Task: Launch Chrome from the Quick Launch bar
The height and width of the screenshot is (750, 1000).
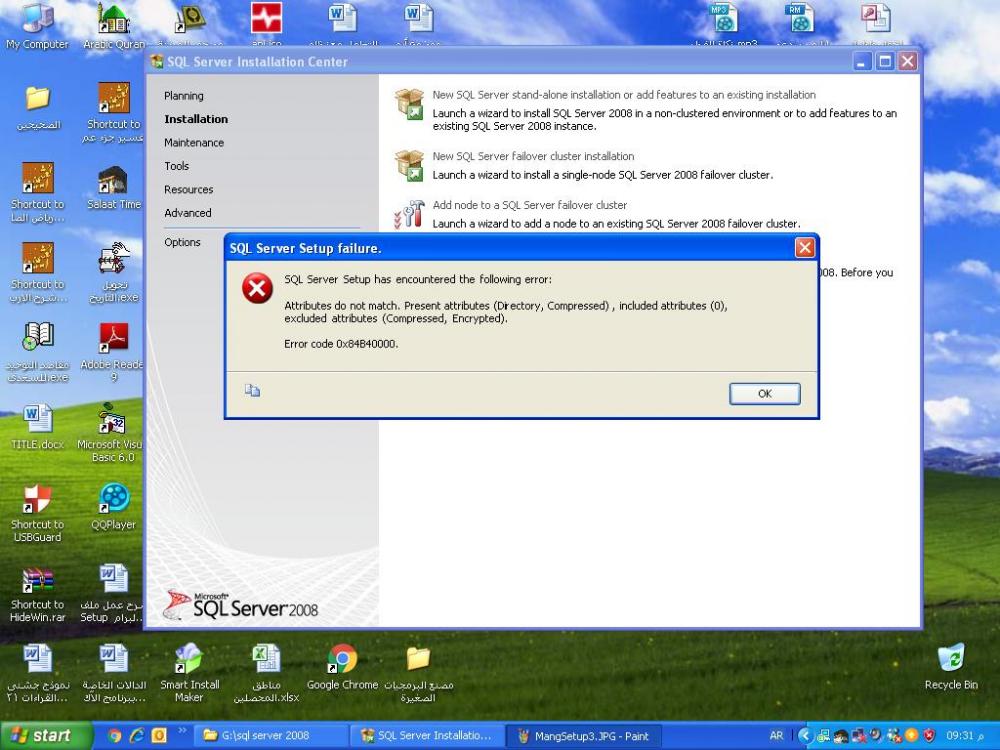Action: click(115, 735)
